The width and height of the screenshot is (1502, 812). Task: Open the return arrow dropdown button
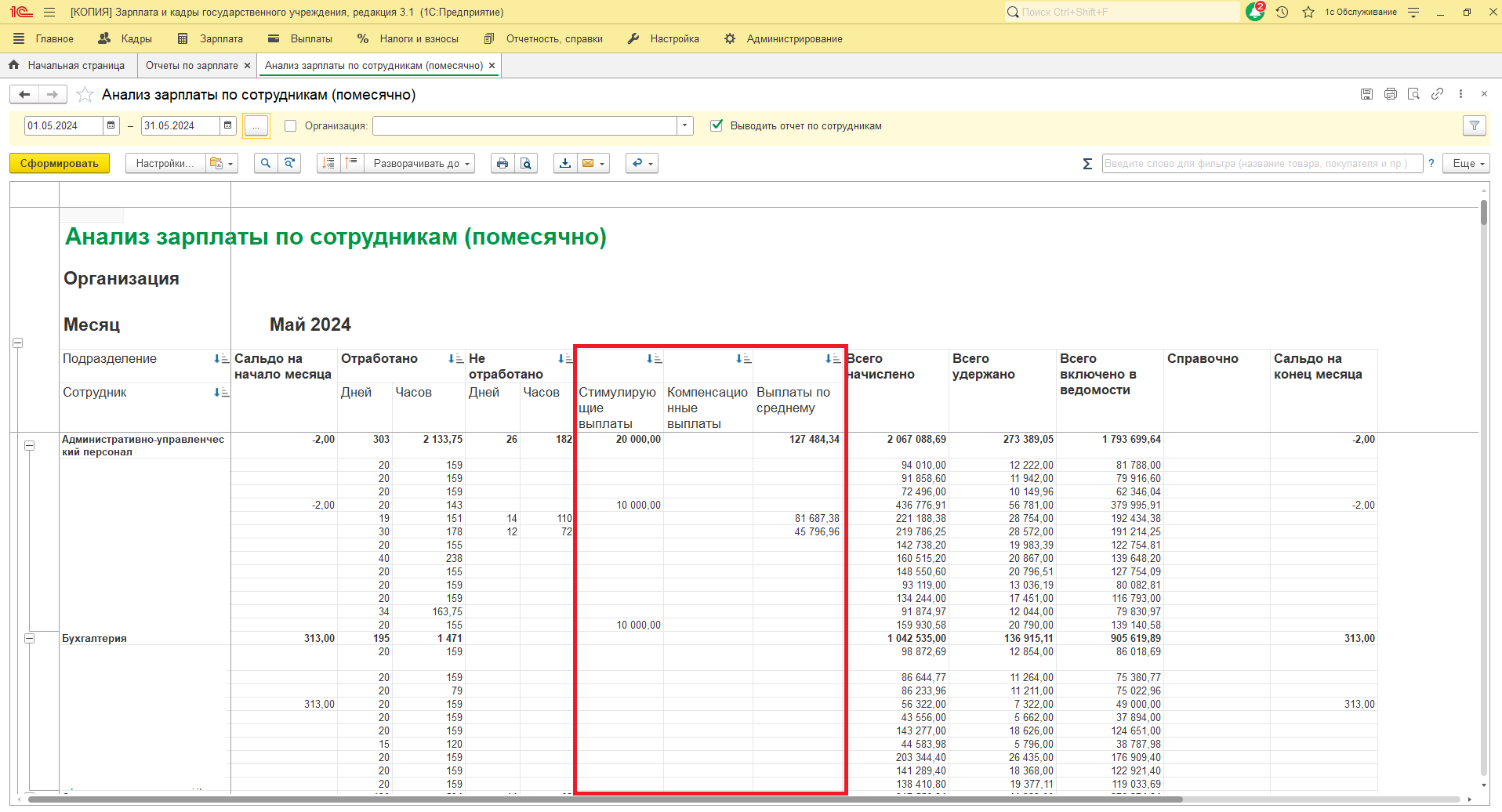pyautogui.click(x=641, y=163)
